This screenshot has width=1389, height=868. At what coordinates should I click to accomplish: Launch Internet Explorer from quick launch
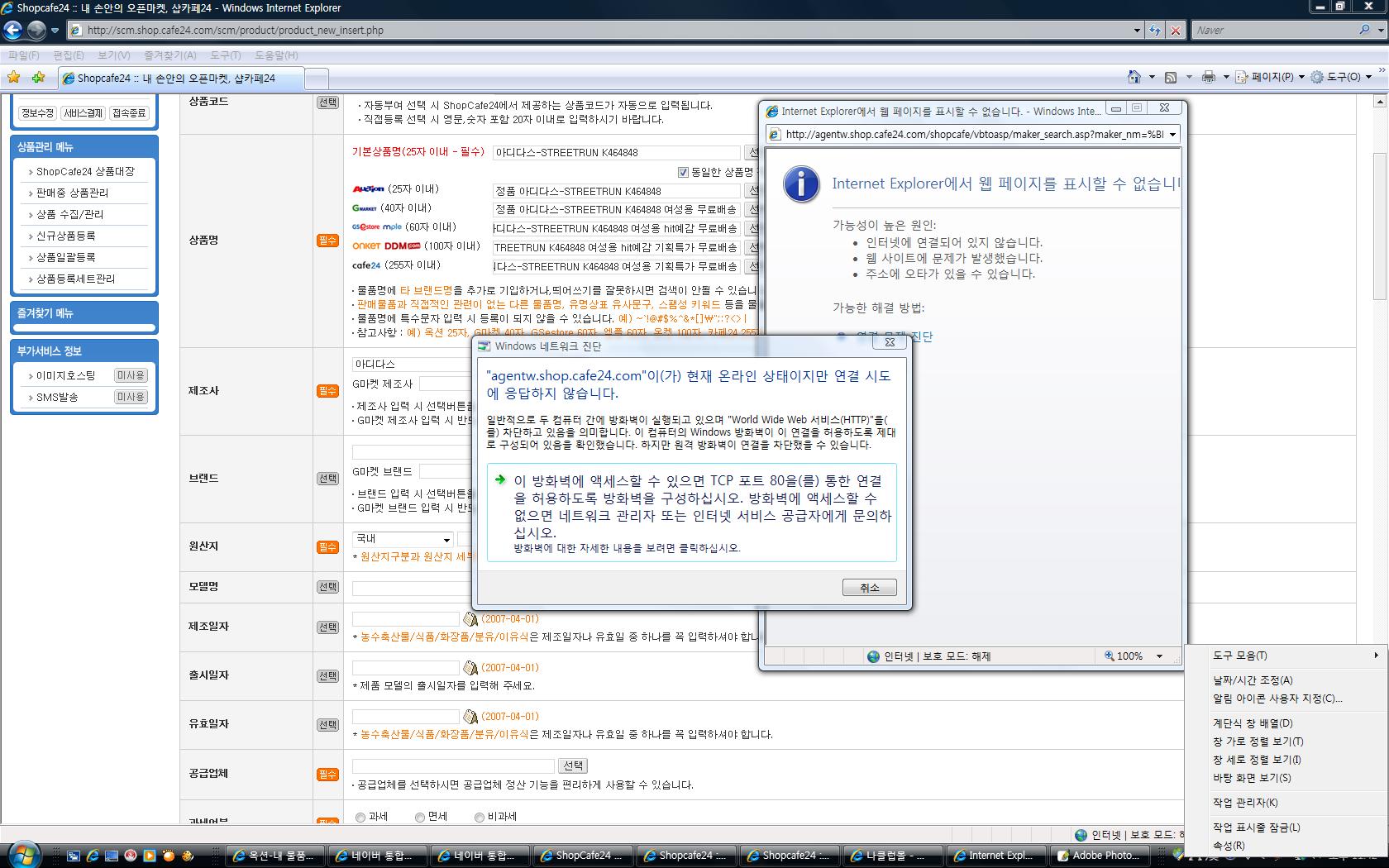[93, 856]
